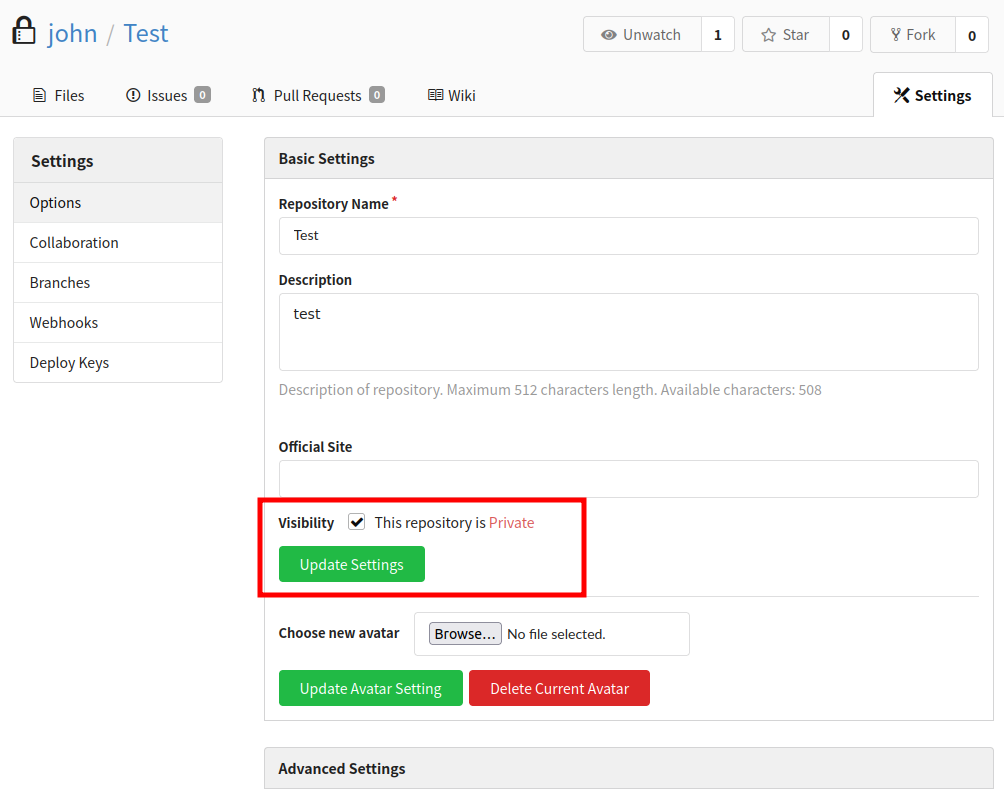
Task: Open the Settings tab
Action: (x=932, y=96)
